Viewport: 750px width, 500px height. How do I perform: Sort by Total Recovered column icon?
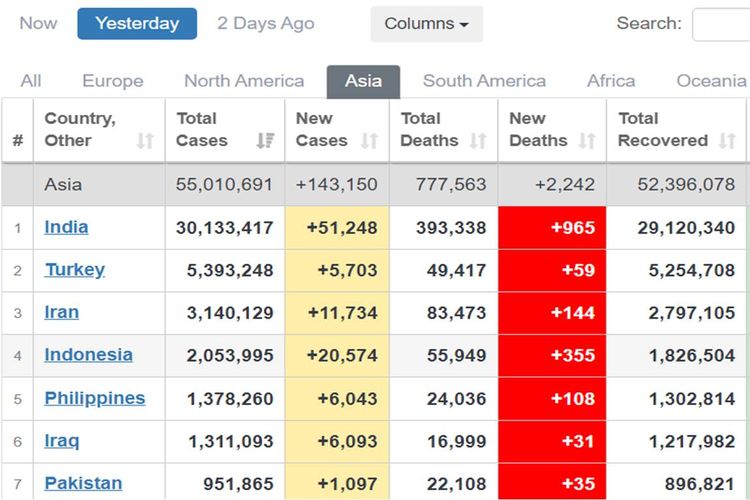(x=727, y=141)
